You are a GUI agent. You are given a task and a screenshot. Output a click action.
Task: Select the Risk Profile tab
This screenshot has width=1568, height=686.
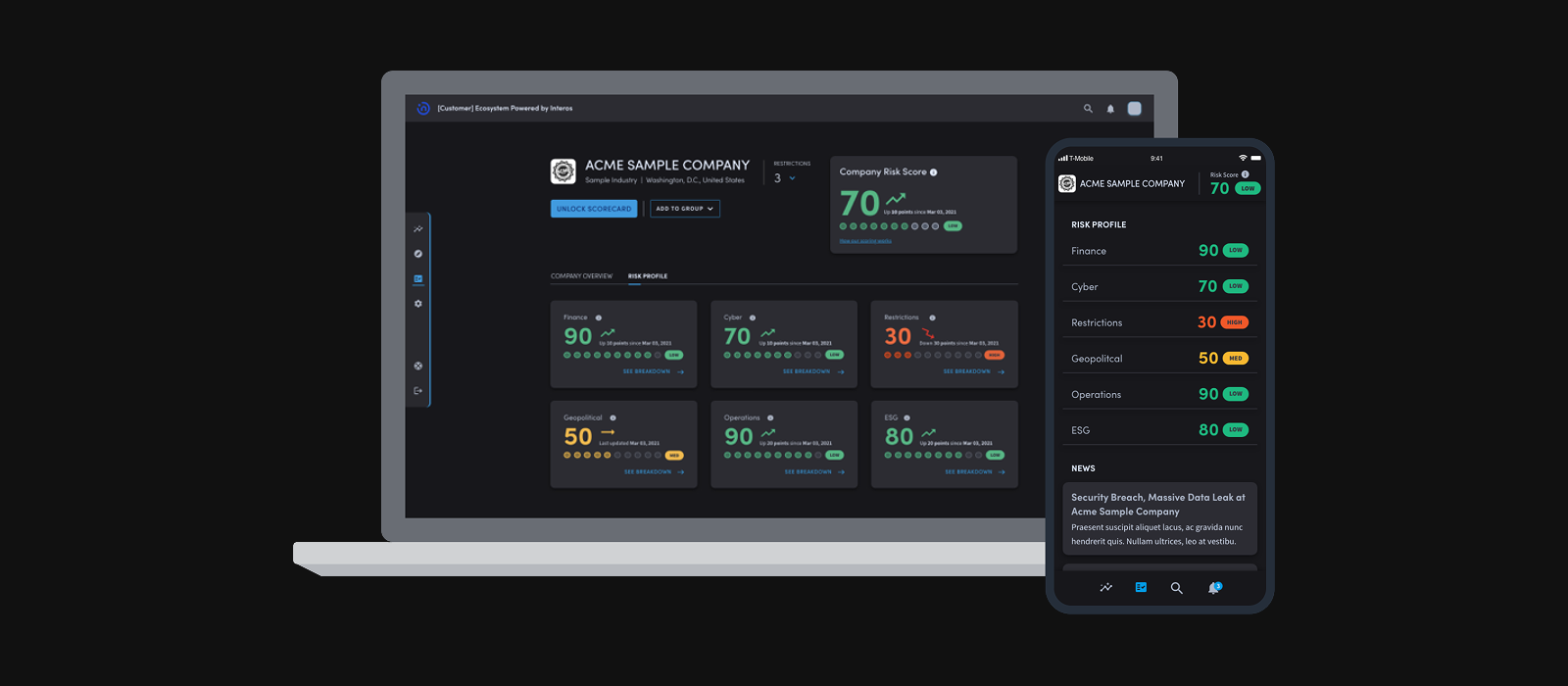tap(648, 276)
